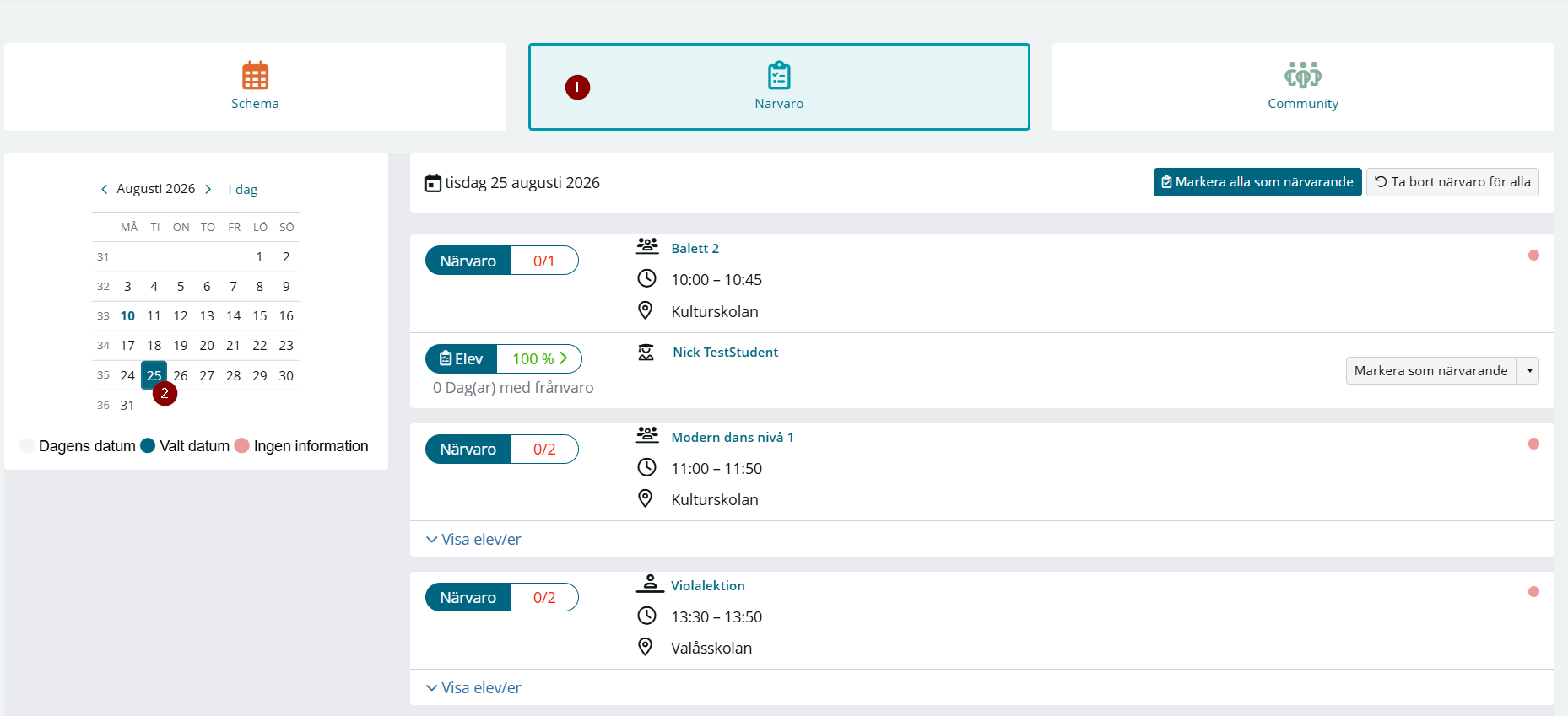Click the Närvaro clipboard icon

coord(779,76)
